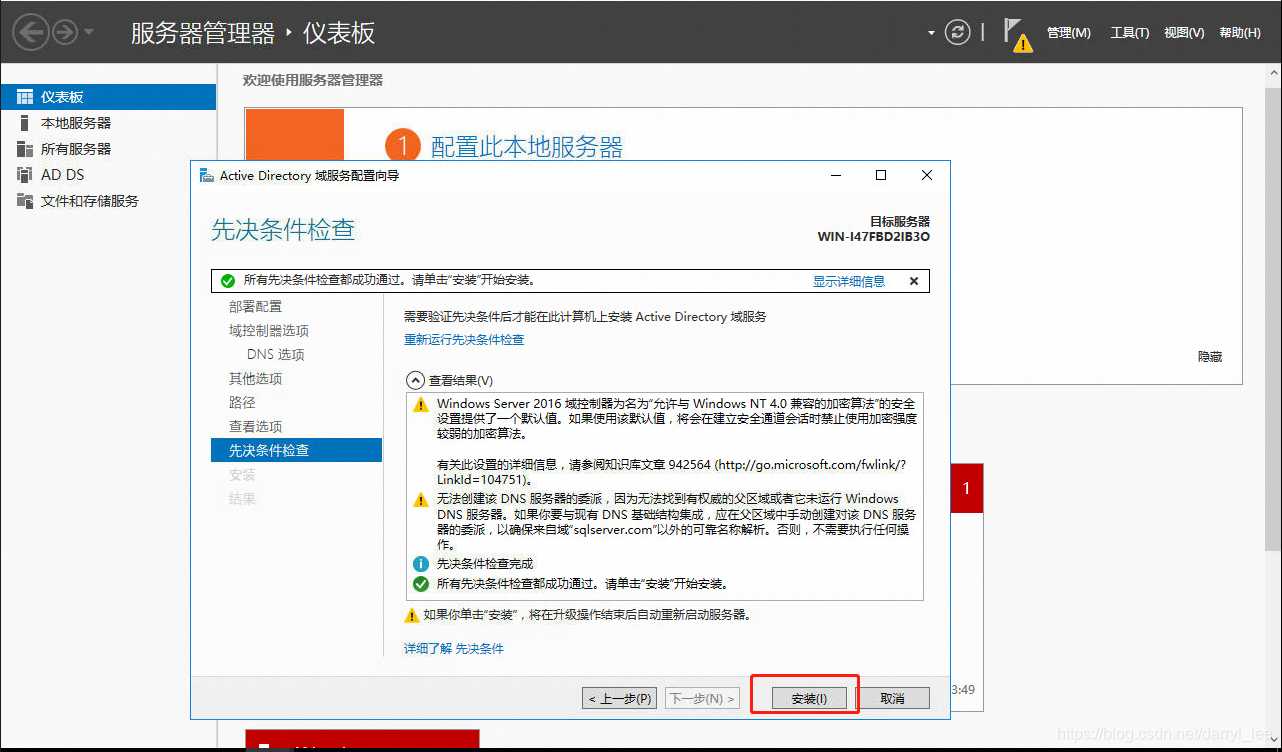Maximize the AD DS configuration wizard
Image resolution: width=1282 pixels, height=752 pixels.
pos(881,175)
